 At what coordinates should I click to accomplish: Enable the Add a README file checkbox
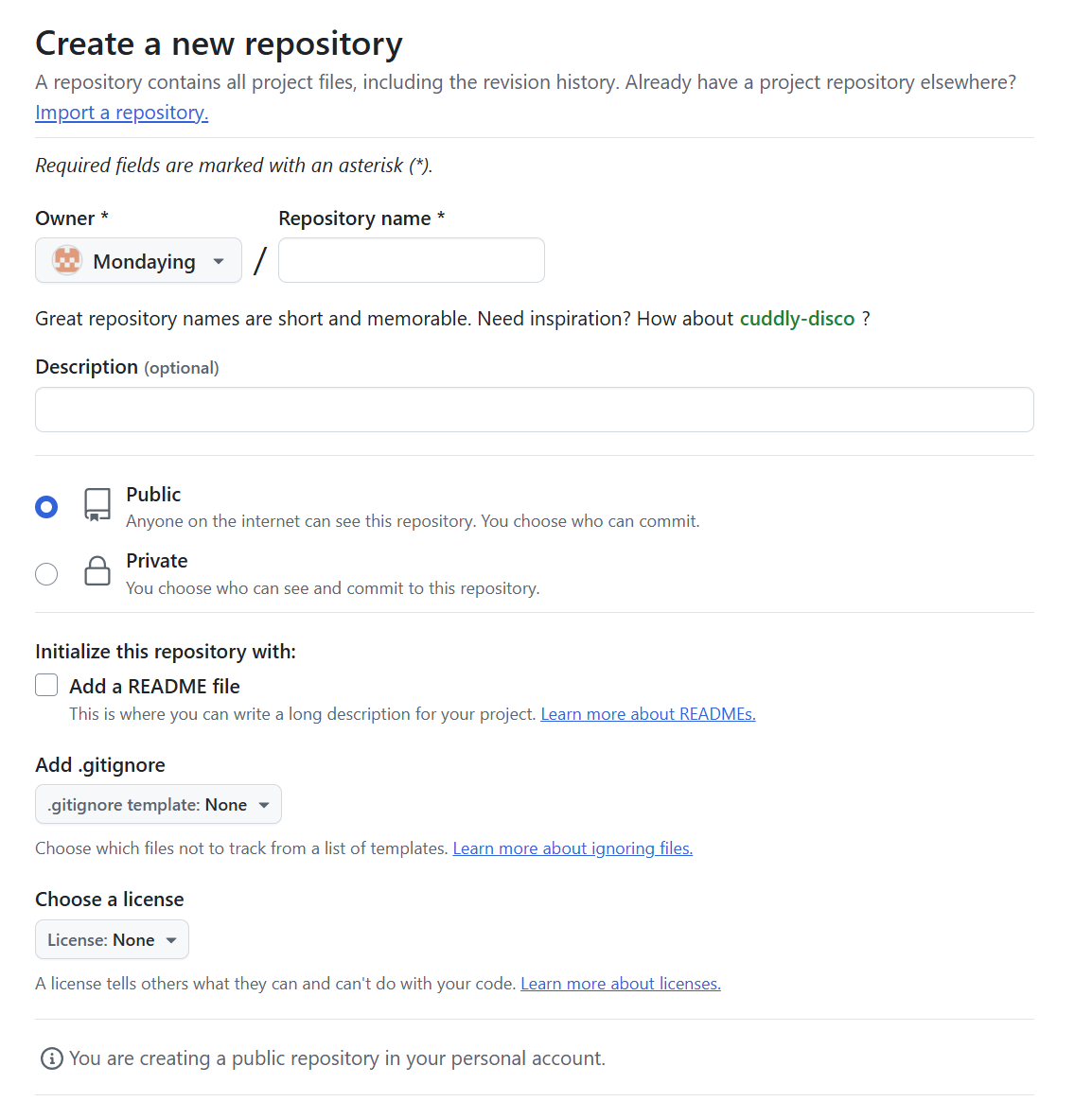(x=46, y=686)
